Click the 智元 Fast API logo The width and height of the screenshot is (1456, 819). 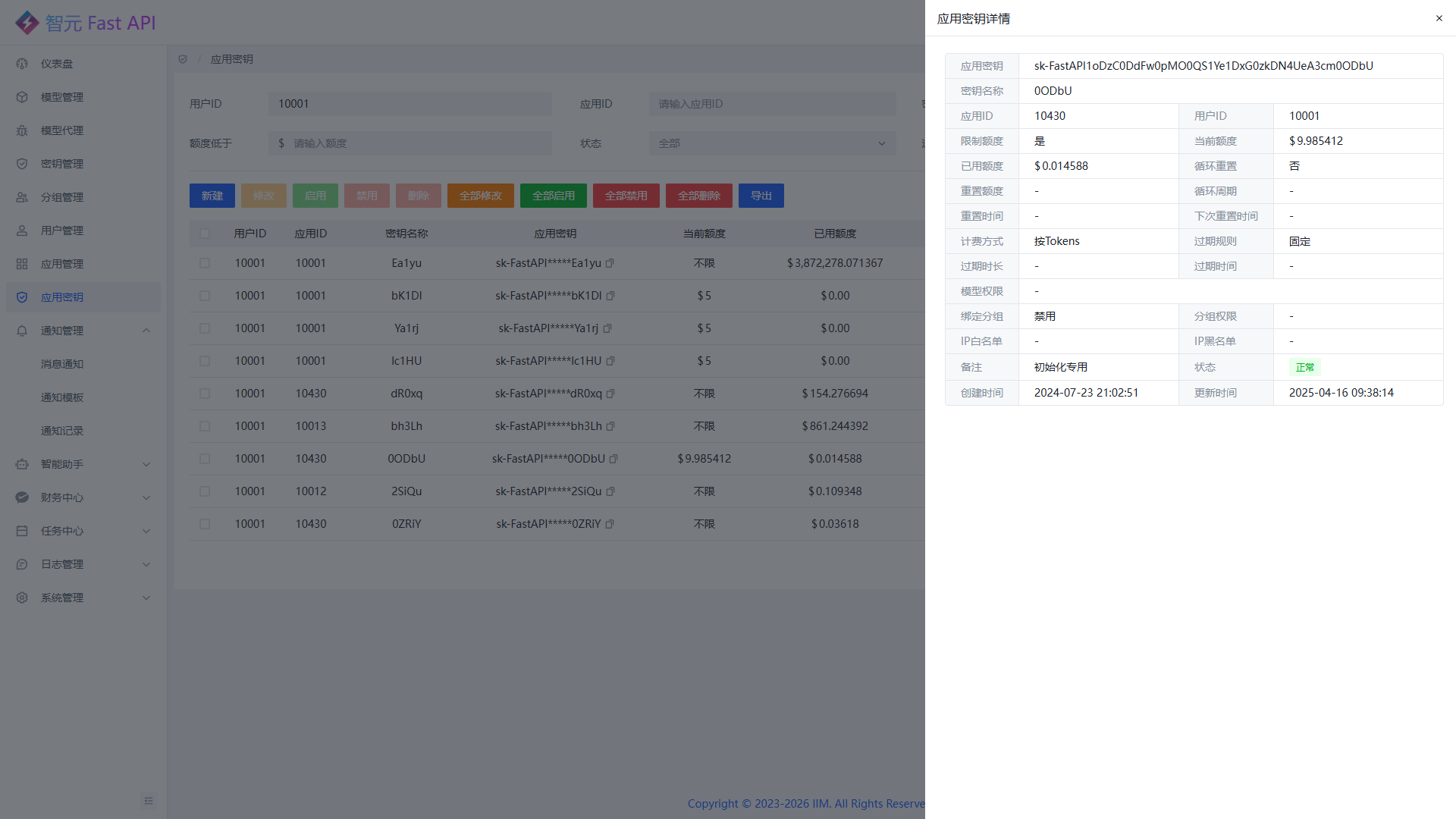(85, 23)
